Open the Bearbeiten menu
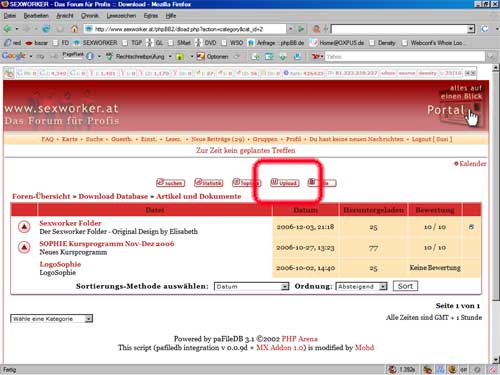This screenshot has width=500, height=375. pyautogui.click(x=36, y=15)
